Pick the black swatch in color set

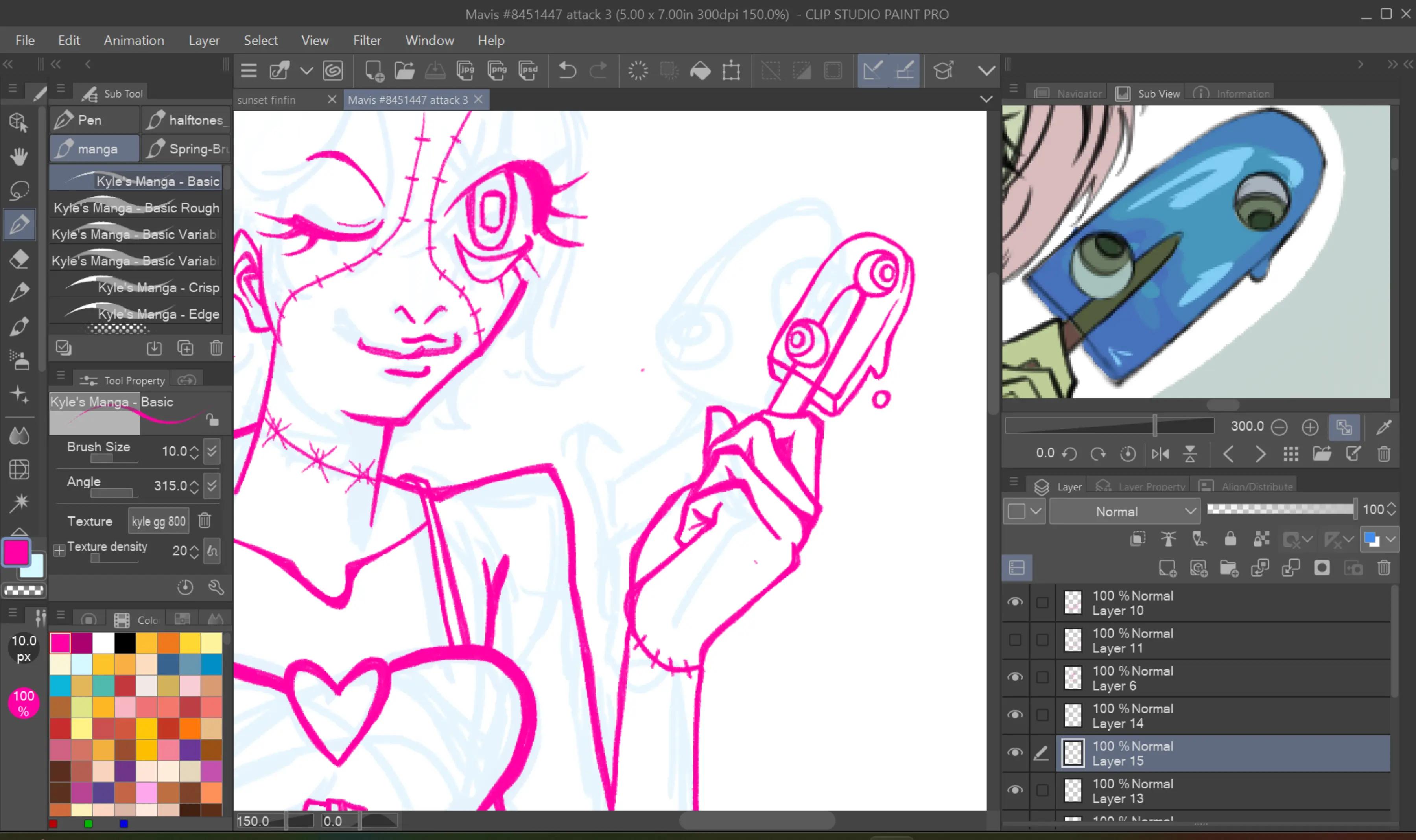click(x=125, y=643)
